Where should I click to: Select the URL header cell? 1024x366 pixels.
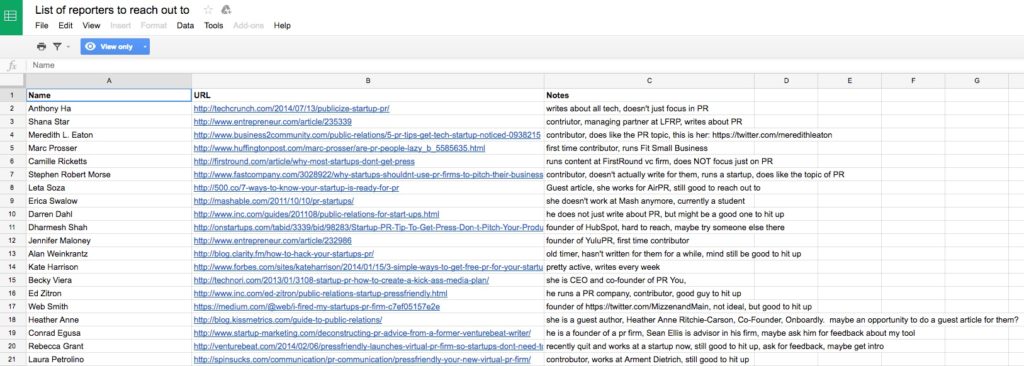coord(368,95)
